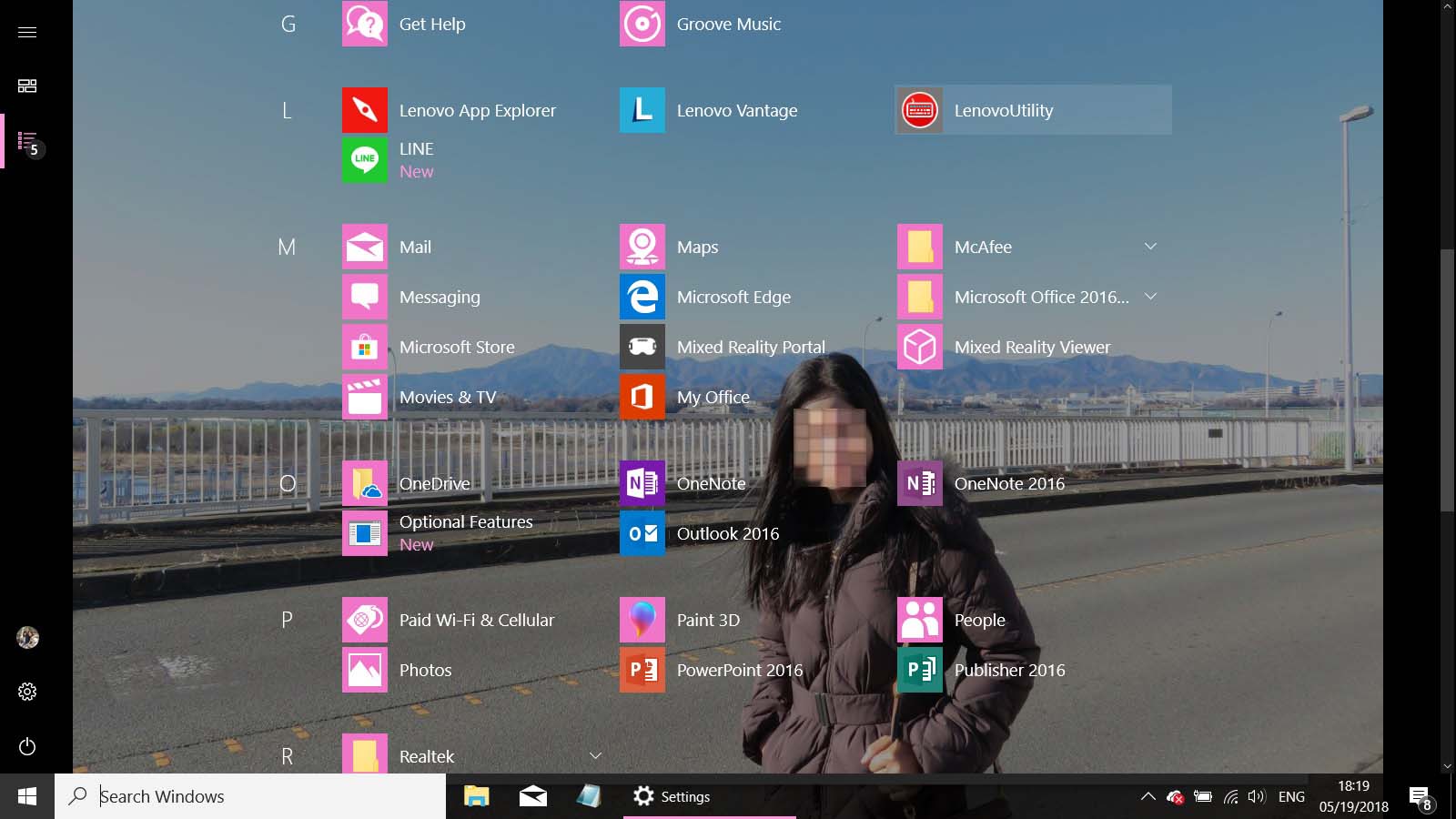
Task: Launch the LINE app icon
Action: click(x=365, y=160)
